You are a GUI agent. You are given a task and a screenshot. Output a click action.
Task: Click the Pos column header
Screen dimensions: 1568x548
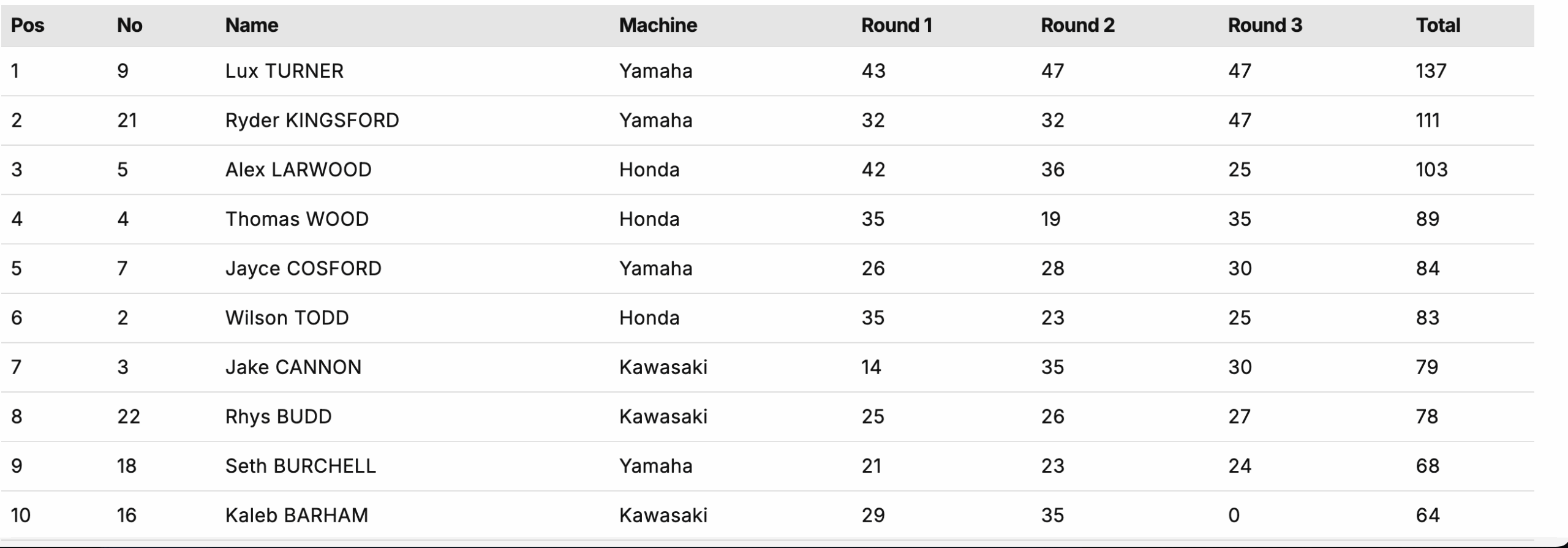tap(28, 25)
